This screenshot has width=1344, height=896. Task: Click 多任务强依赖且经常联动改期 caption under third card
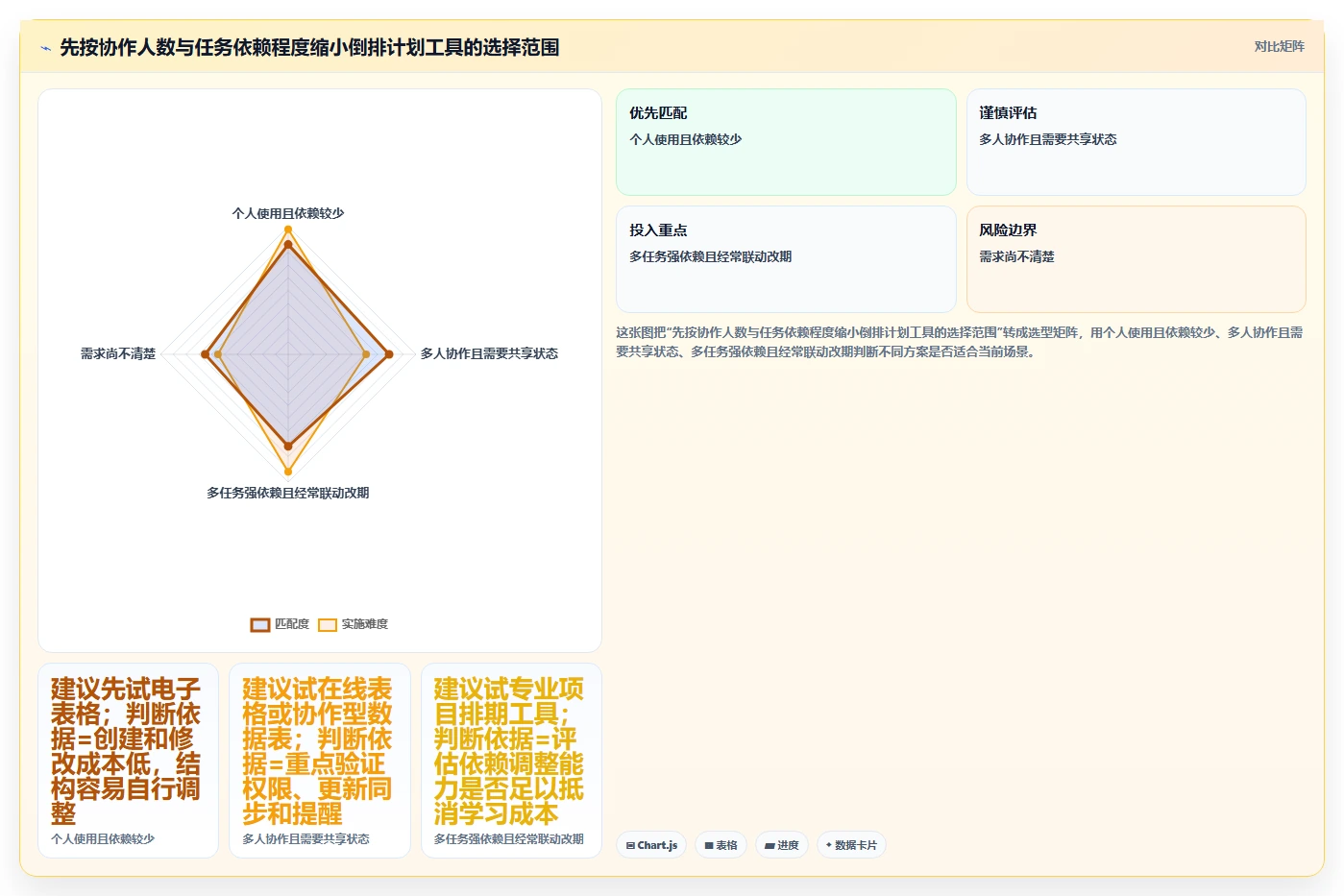[508, 838]
